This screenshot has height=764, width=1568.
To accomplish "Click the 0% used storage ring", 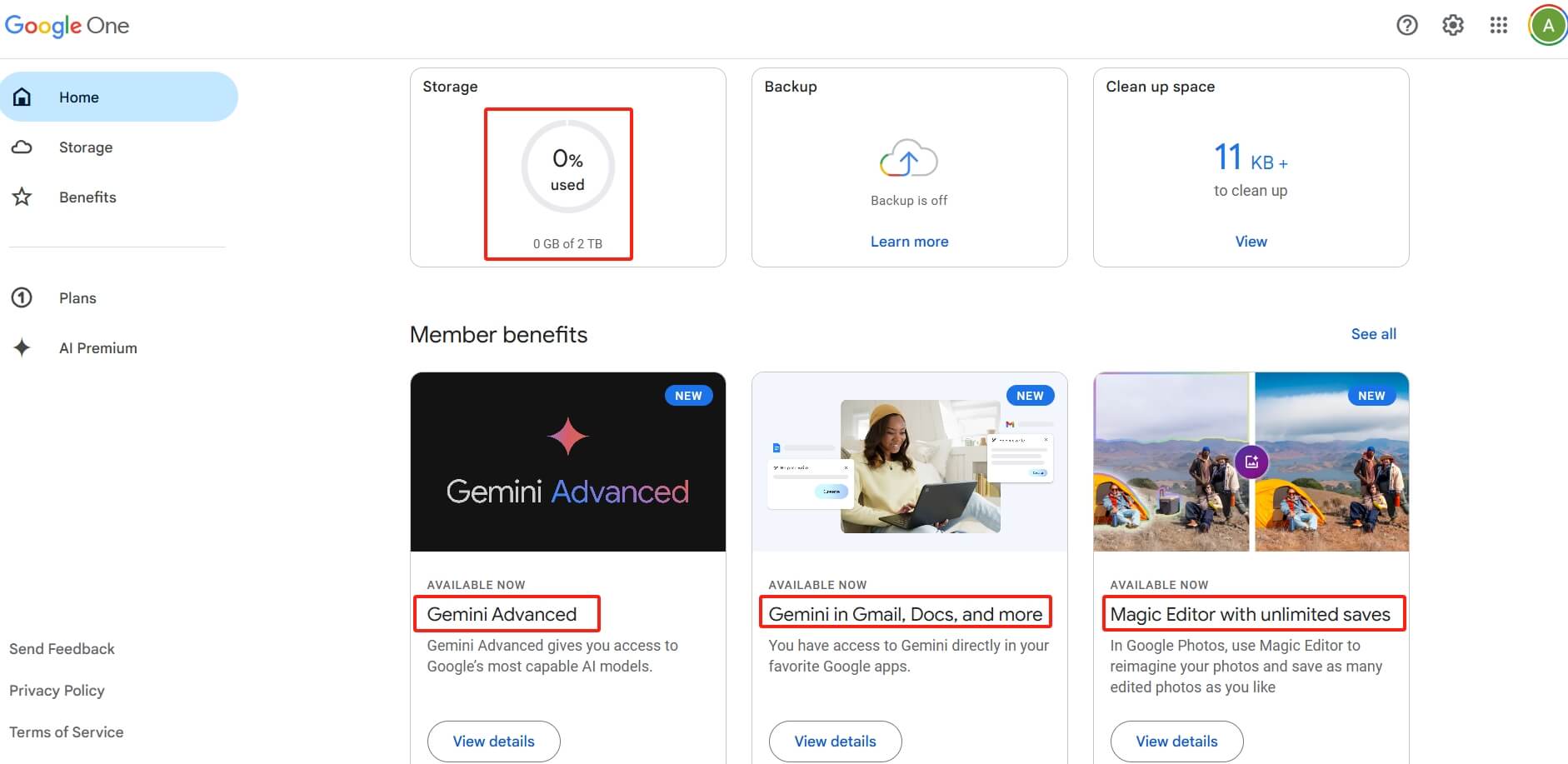I will 567,167.
